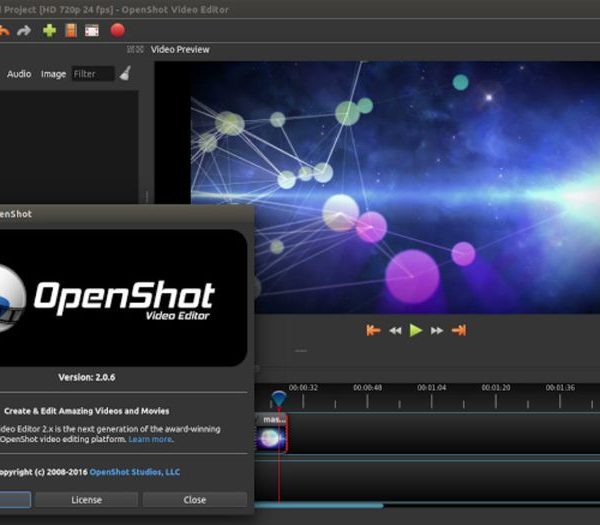The image size is (600, 525).
Task: Jump to start of preview
Action: click(x=373, y=330)
